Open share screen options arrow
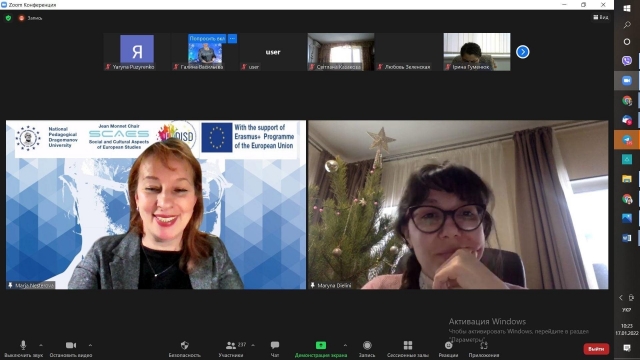 tap(345, 345)
